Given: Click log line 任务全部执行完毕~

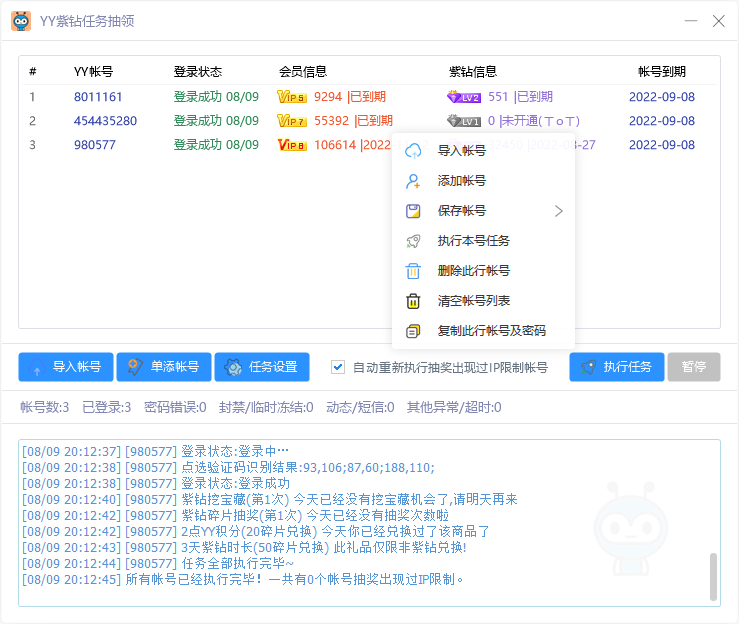Looking at the screenshot, I should (158, 563).
